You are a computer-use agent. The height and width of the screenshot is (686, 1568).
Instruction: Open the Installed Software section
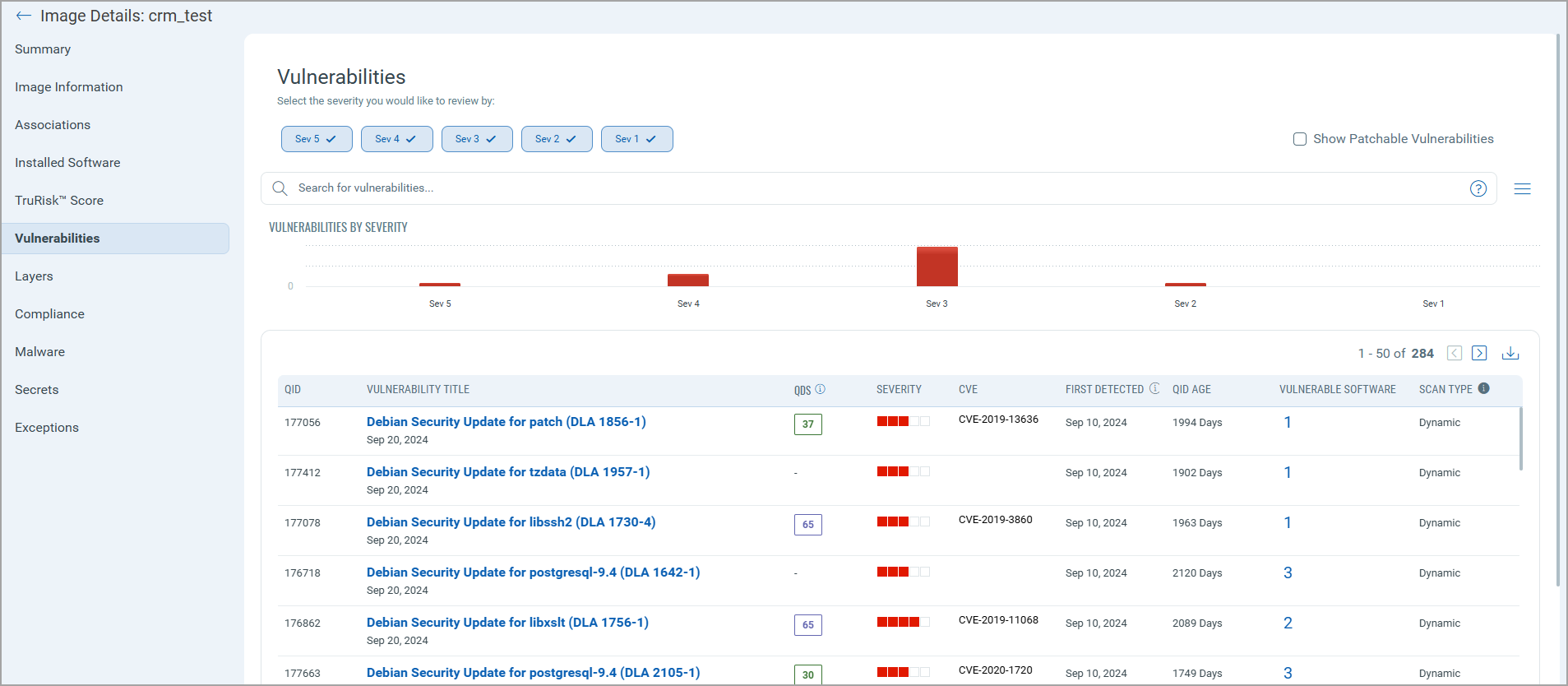pyautogui.click(x=67, y=163)
